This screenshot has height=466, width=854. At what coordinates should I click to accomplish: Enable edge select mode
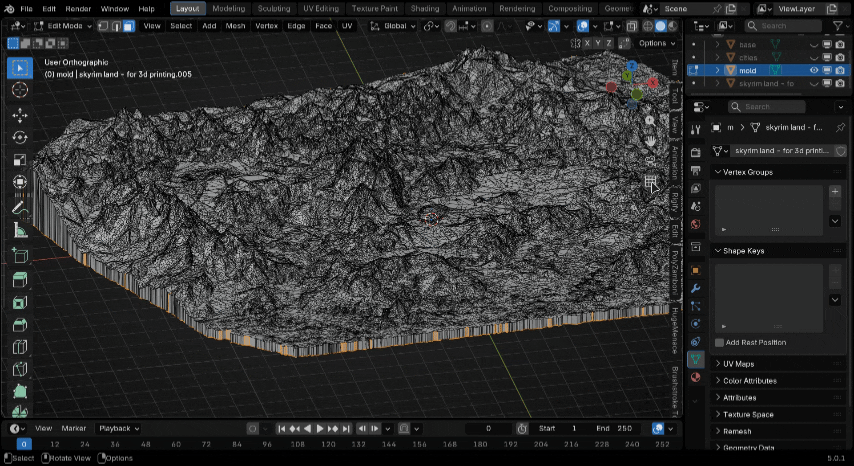[117, 26]
